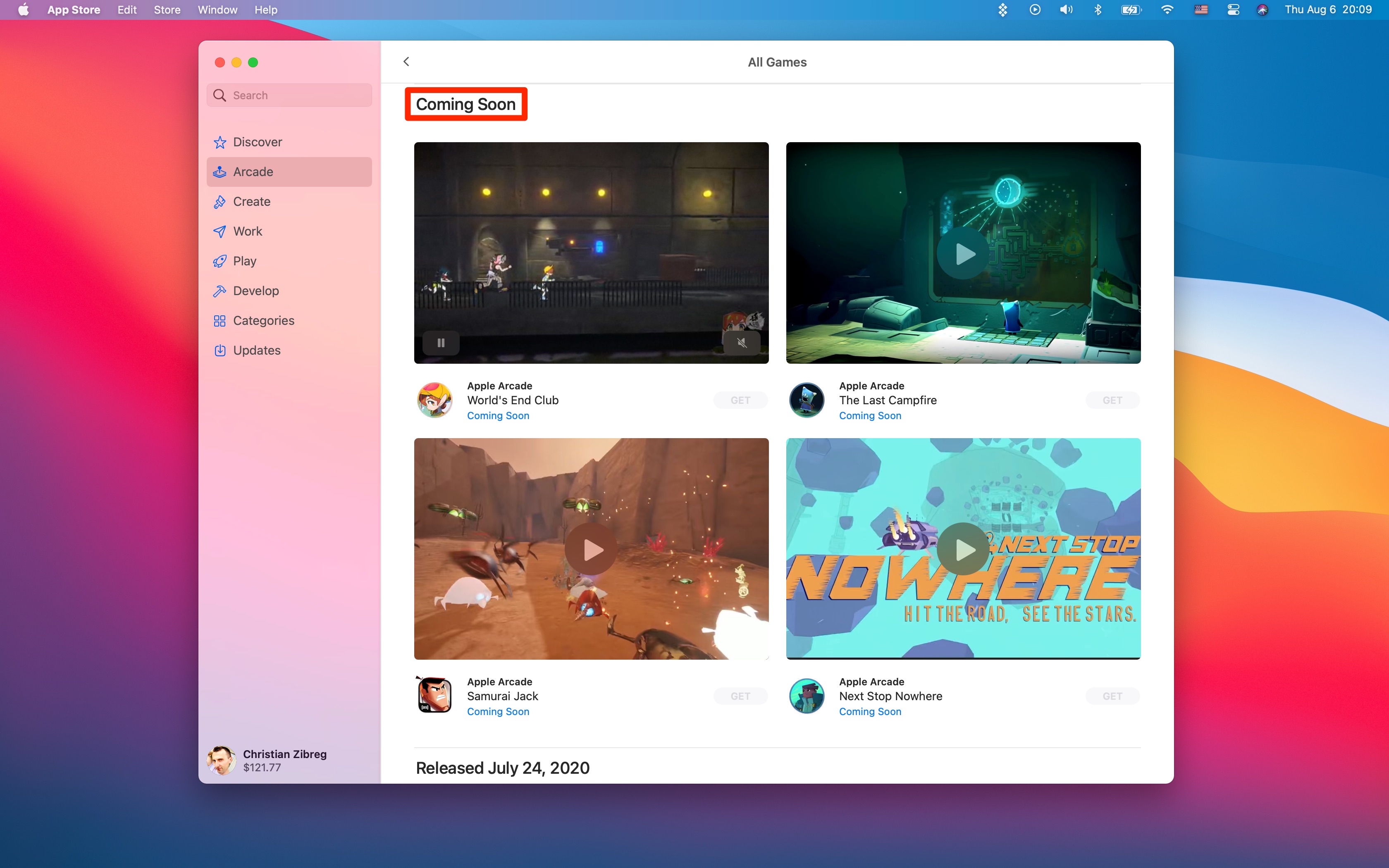Click GET button for The Last Campfire
This screenshot has height=868, width=1389.
(1112, 400)
